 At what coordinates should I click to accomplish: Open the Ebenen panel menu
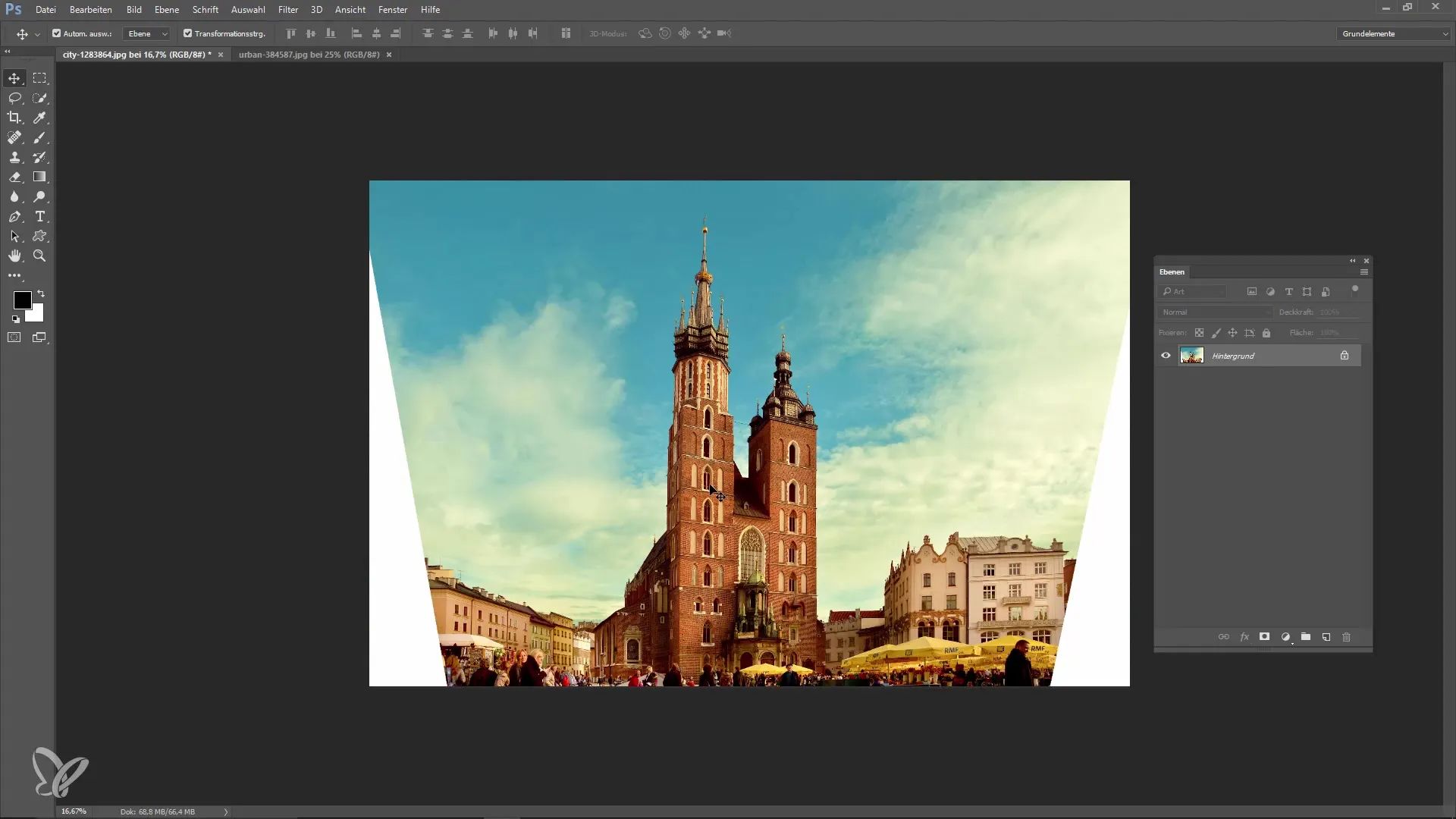pos(1364,271)
